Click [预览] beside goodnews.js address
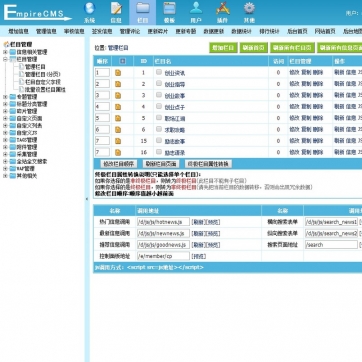Image resolution: width=362 pixels, height=362 pixels. click(x=213, y=245)
